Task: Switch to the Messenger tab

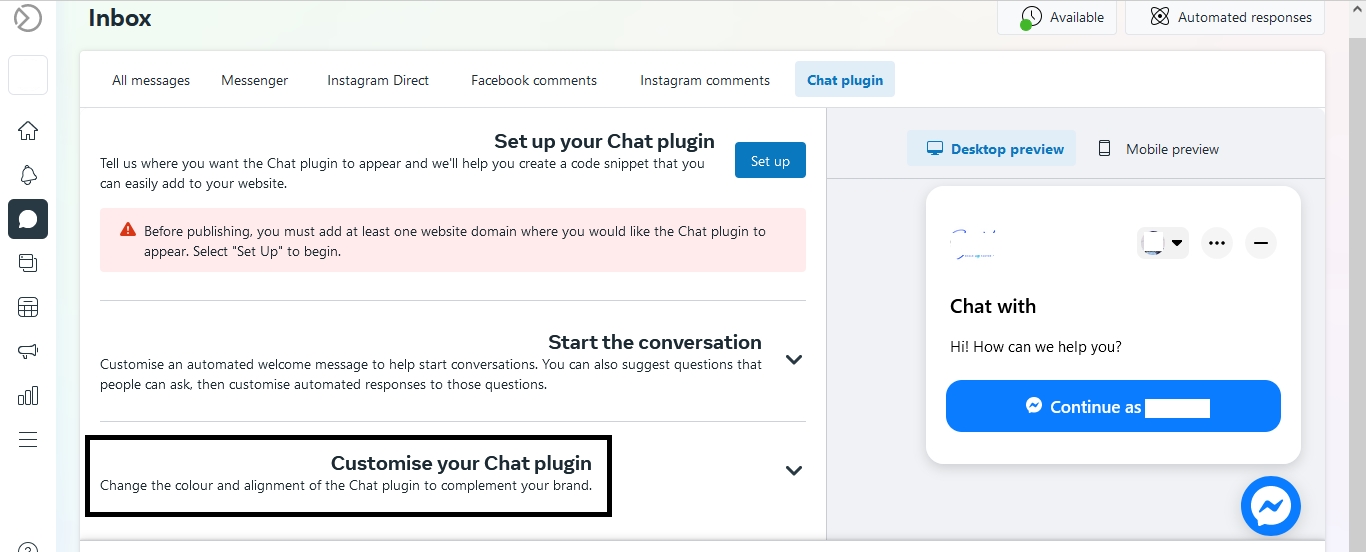Action: 254,80
